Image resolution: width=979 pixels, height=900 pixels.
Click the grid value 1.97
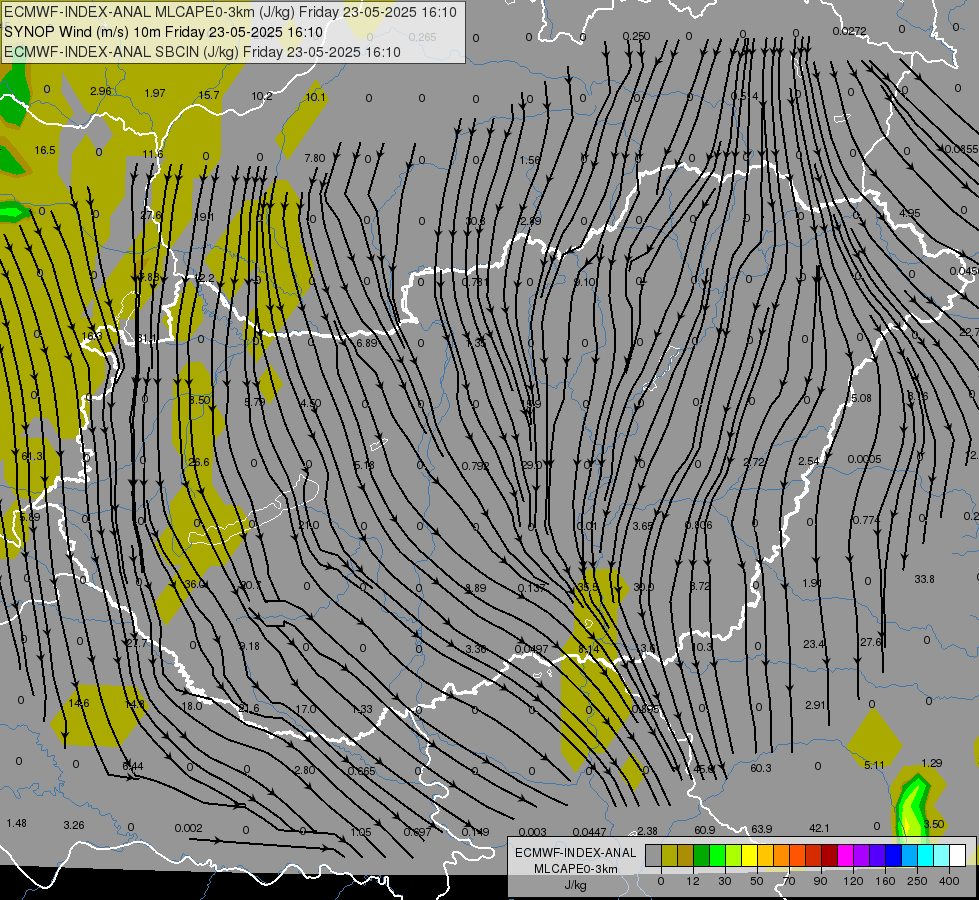point(155,93)
